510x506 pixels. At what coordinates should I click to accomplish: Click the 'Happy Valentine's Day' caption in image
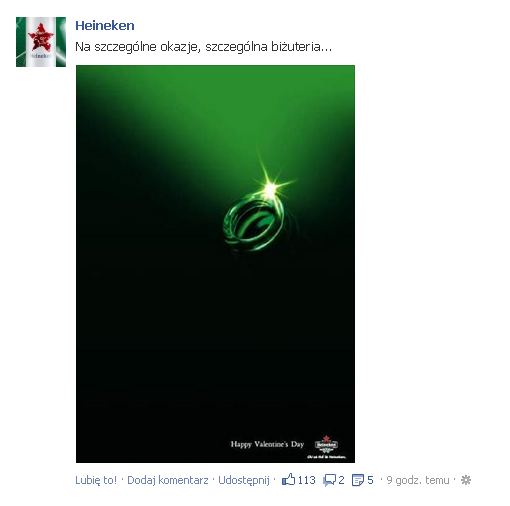pyautogui.click(x=267, y=444)
